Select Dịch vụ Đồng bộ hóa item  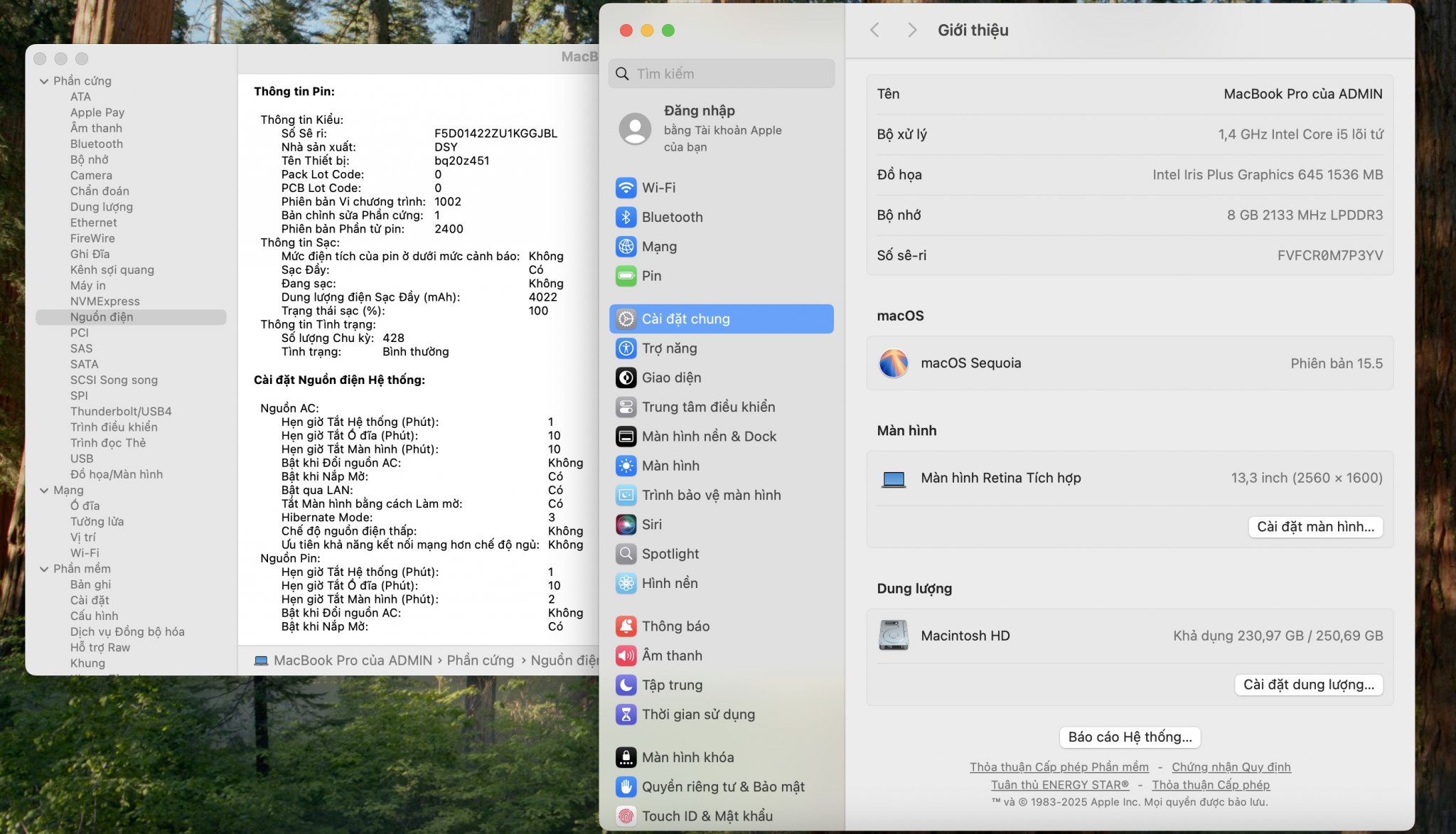pyautogui.click(x=127, y=632)
